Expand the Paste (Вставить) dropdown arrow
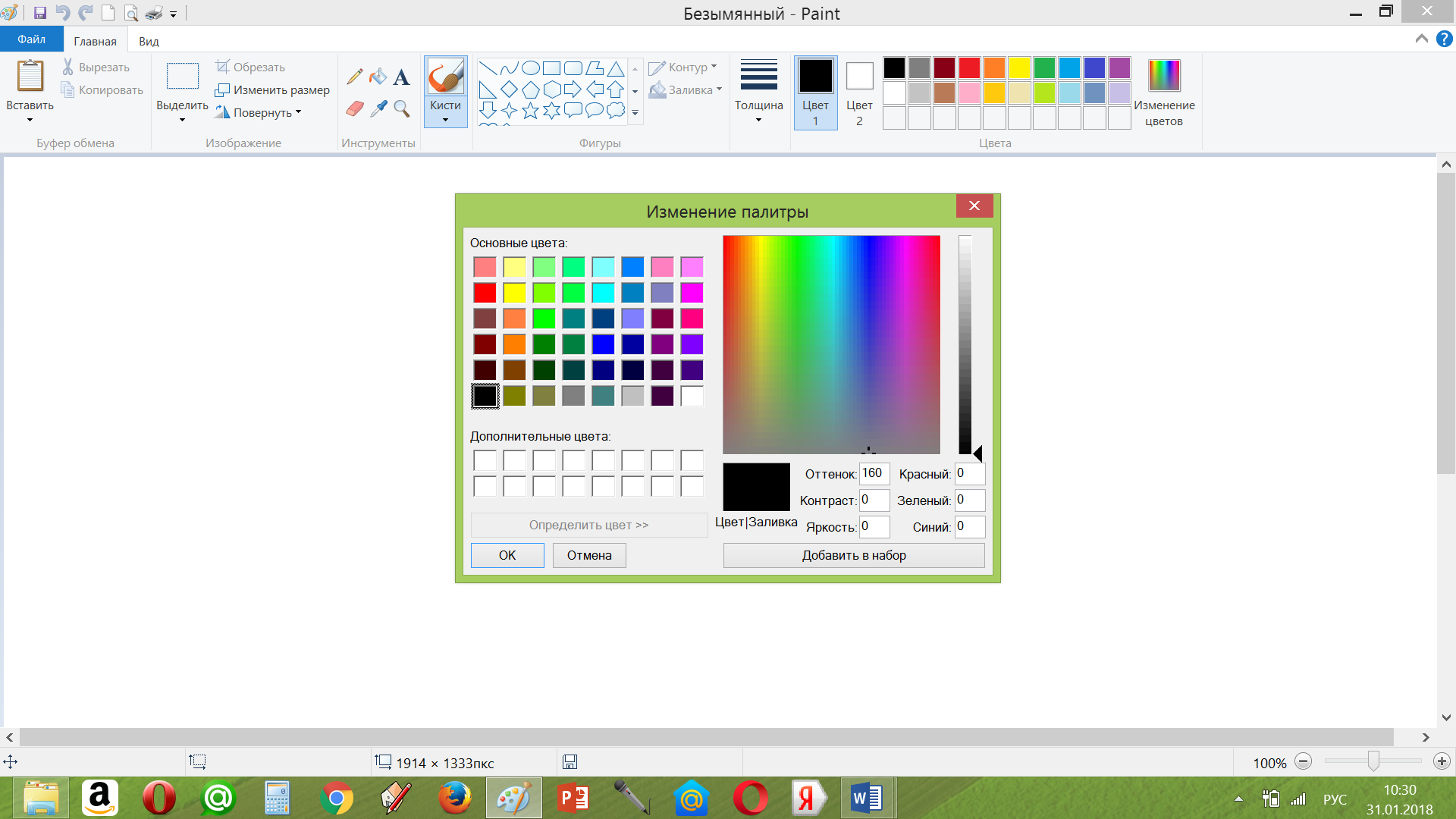 click(x=30, y=120)
